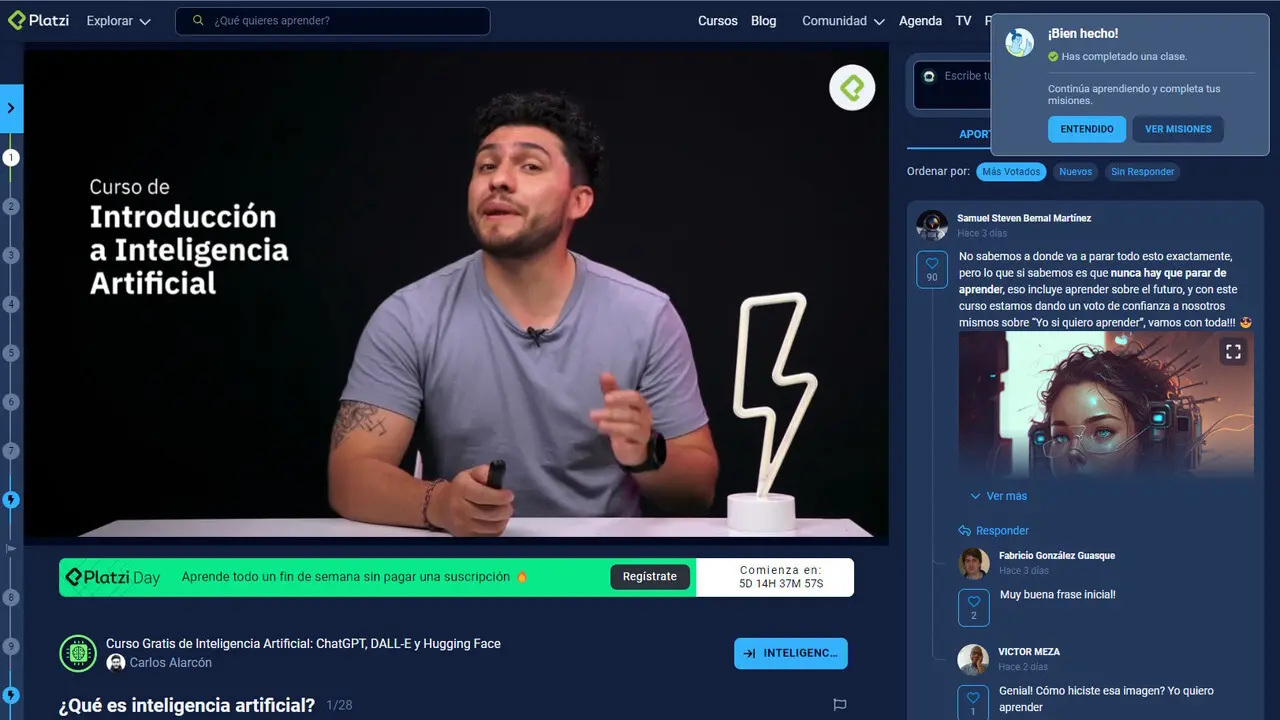Jump to class 9 in the syllabus timeline
Viewport: 1280px width, 720px height.
coord(11,647)
